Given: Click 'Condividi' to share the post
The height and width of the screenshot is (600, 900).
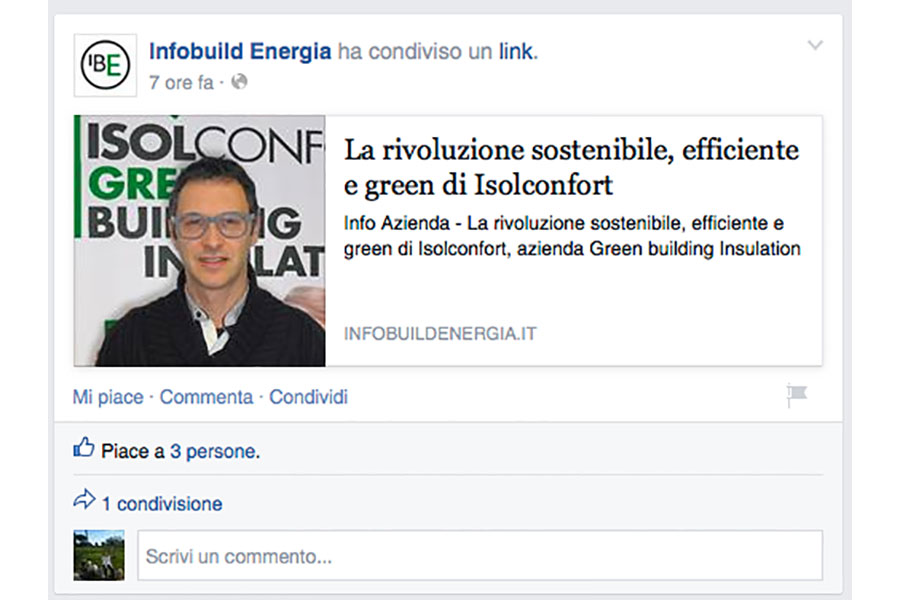Looking at the screenshot, I should [x=308, y=397].
